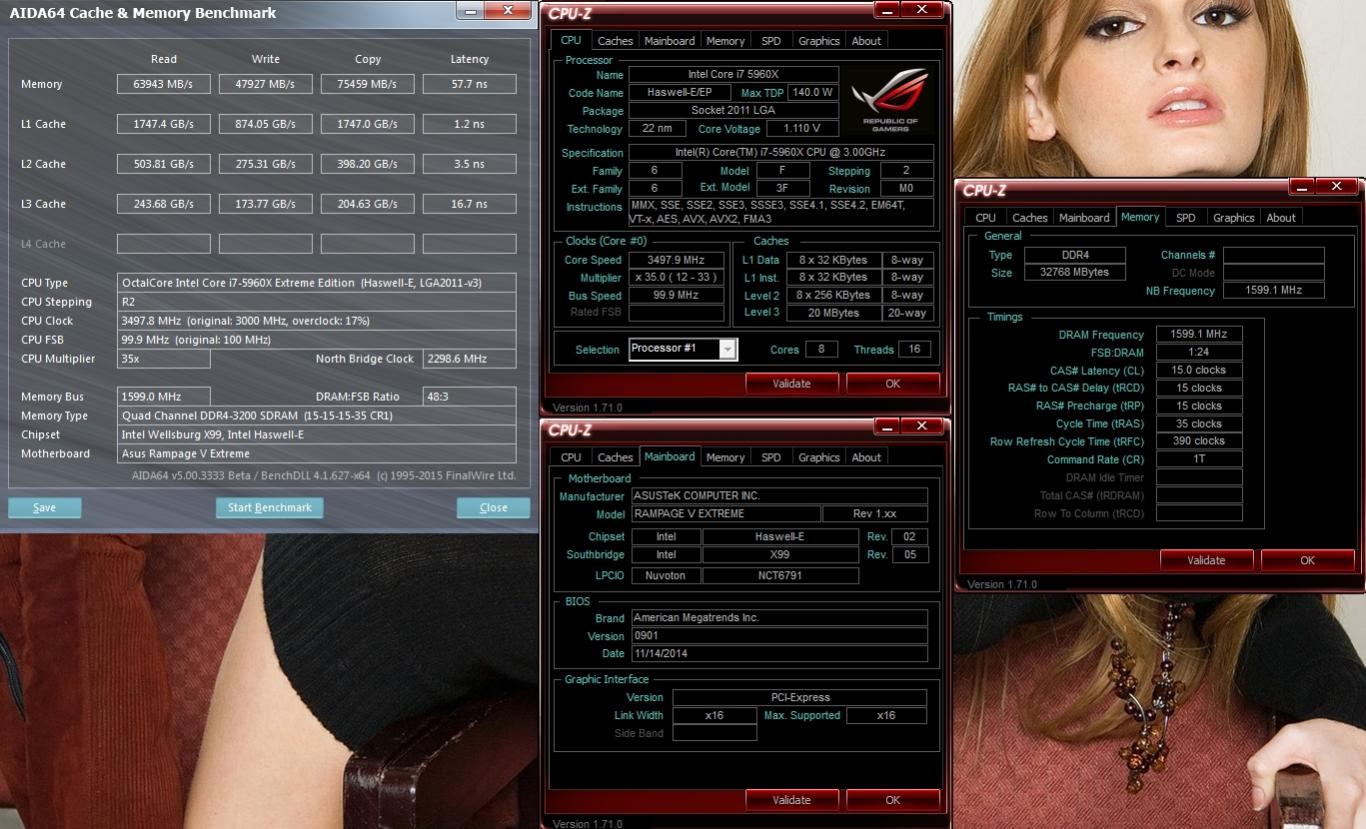1366x829 pixels.
Task: Open Mainboard tab in right CPU-Z window
Action: tap(1084, 217)
